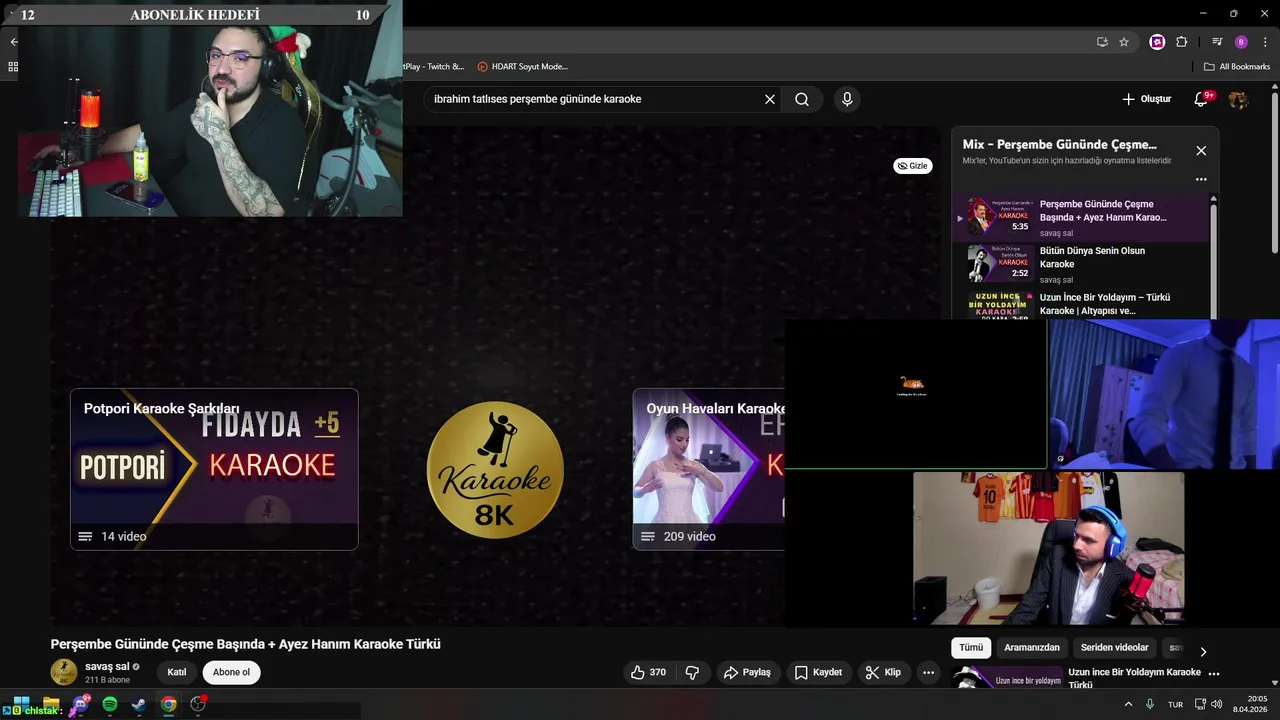1280x720 pixels.
Task: Open Chrome media controls icon
Action: coord(1217,42)
